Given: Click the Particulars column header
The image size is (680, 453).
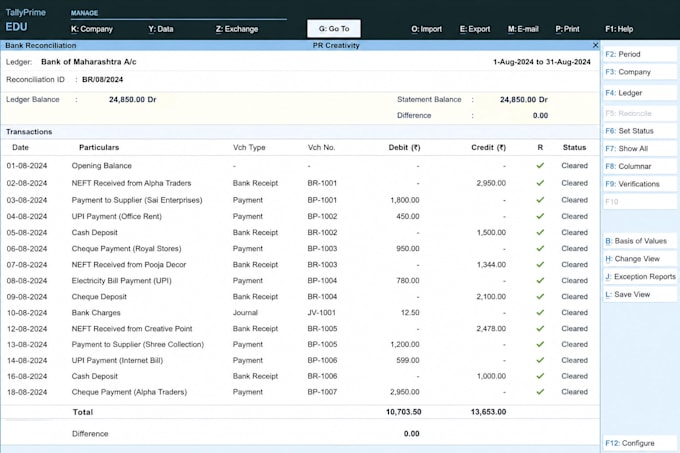Looking at the screenshot, I should click(99, 147).
